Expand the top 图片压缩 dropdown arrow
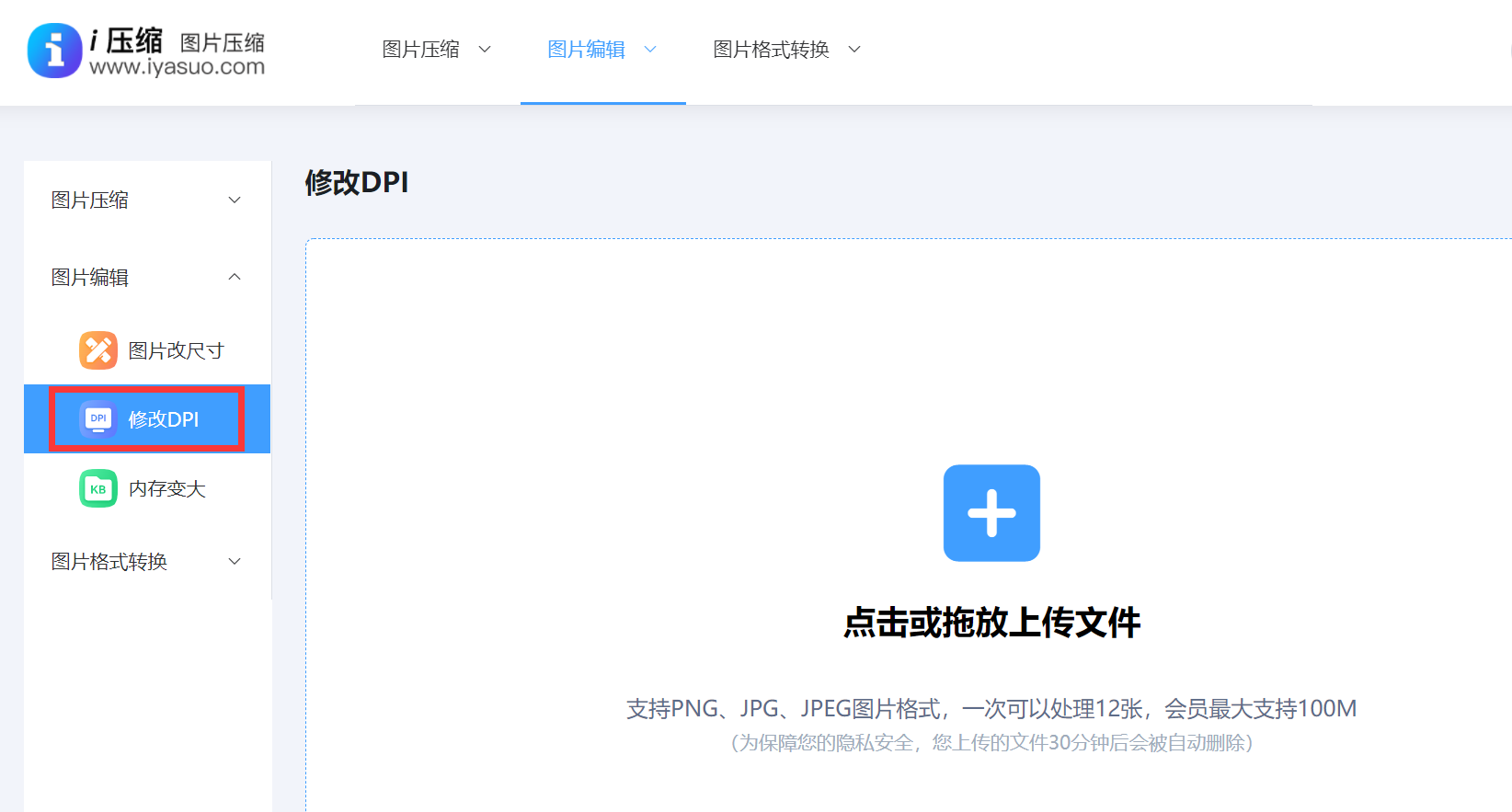Screen dimensions: 1512x812 (x=485, y=50)
